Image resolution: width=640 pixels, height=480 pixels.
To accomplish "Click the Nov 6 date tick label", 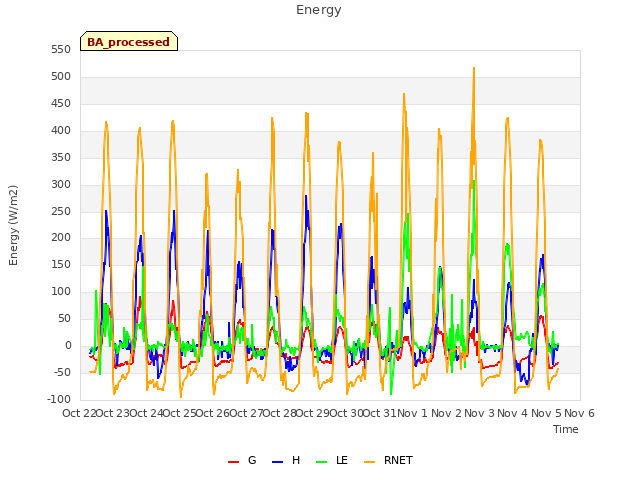I will pyautogui.click(x=579, y=413).
